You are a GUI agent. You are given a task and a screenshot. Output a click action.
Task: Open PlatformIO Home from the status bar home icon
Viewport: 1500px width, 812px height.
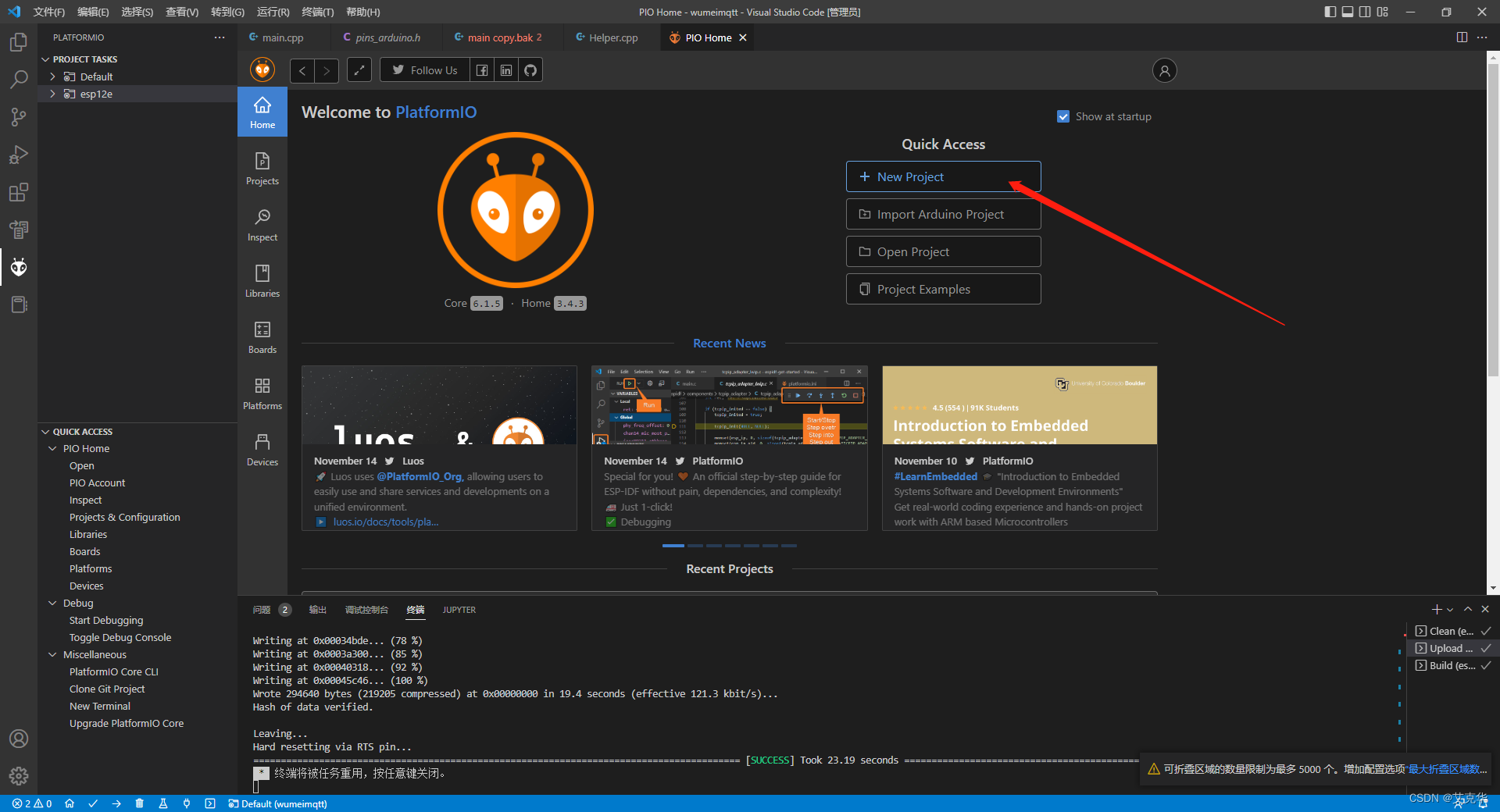[x=70, y=803]
